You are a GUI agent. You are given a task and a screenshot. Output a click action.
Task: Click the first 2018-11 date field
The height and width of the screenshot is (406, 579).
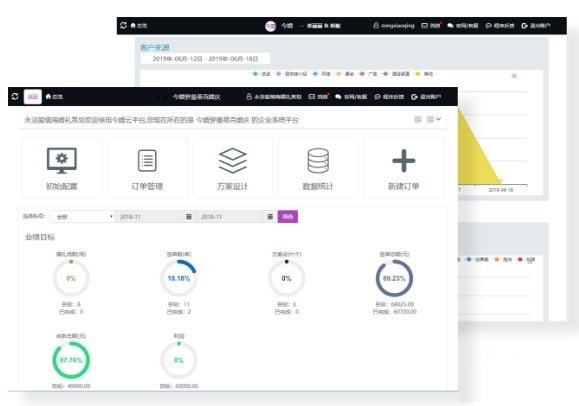pyautogui.click(x=148, y=217)
